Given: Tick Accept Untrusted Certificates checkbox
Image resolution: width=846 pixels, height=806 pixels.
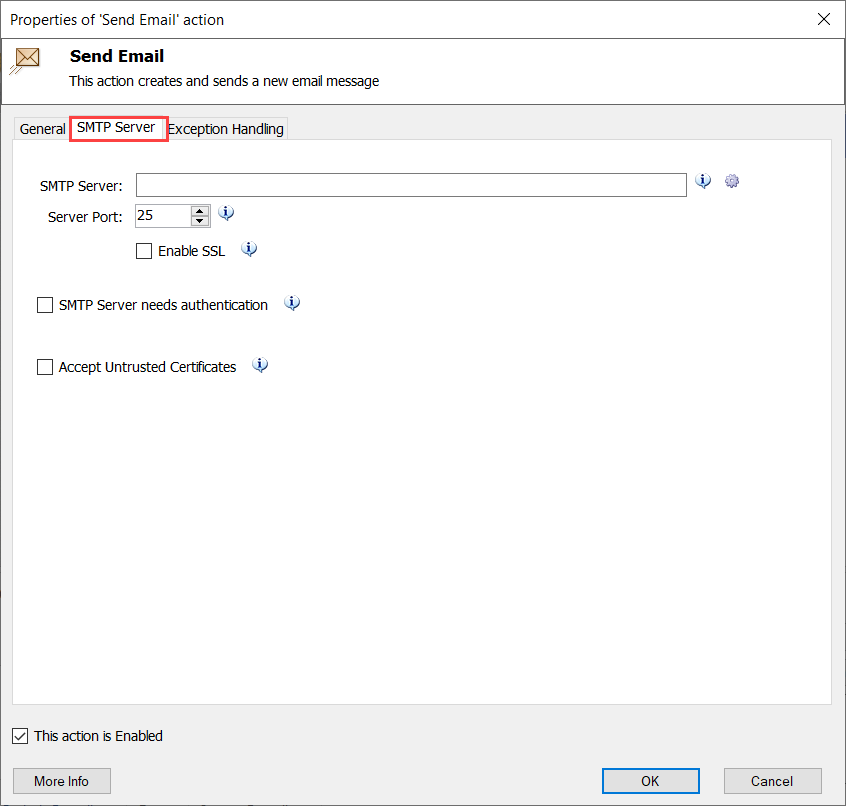Looking at the screenshot, I should (45, 367).
